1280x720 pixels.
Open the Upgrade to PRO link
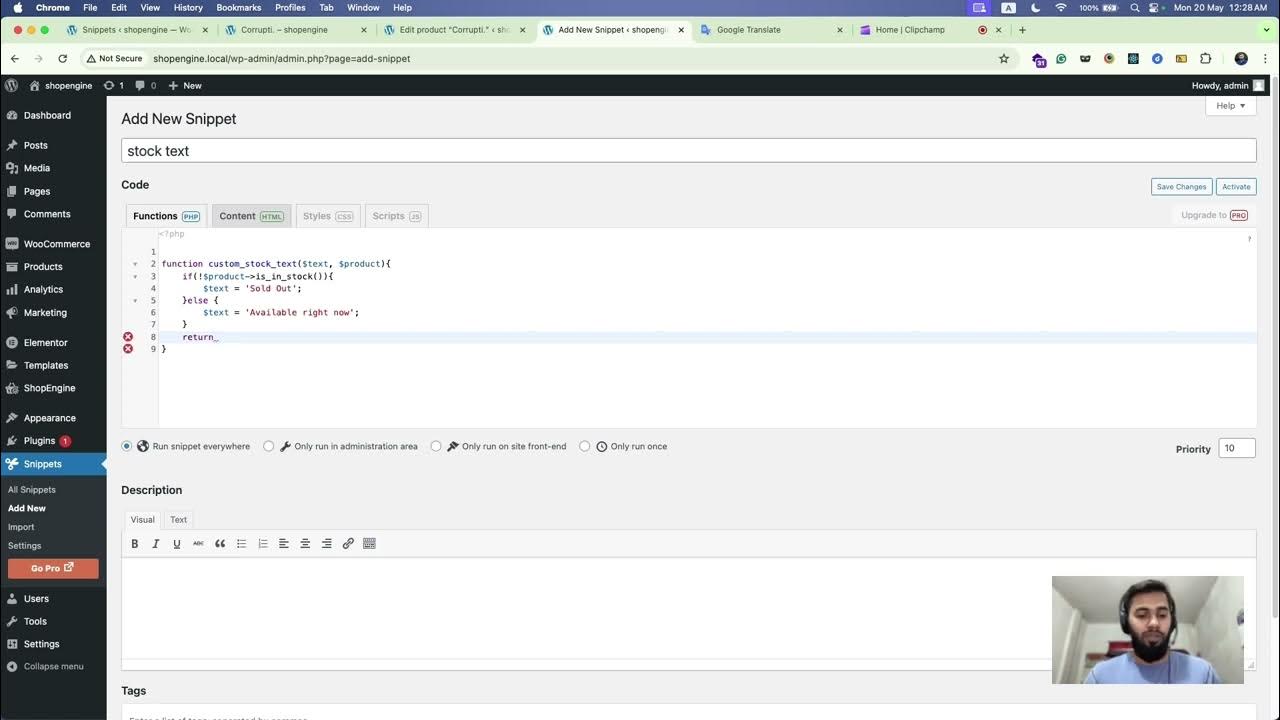[x=1213, y=215]
